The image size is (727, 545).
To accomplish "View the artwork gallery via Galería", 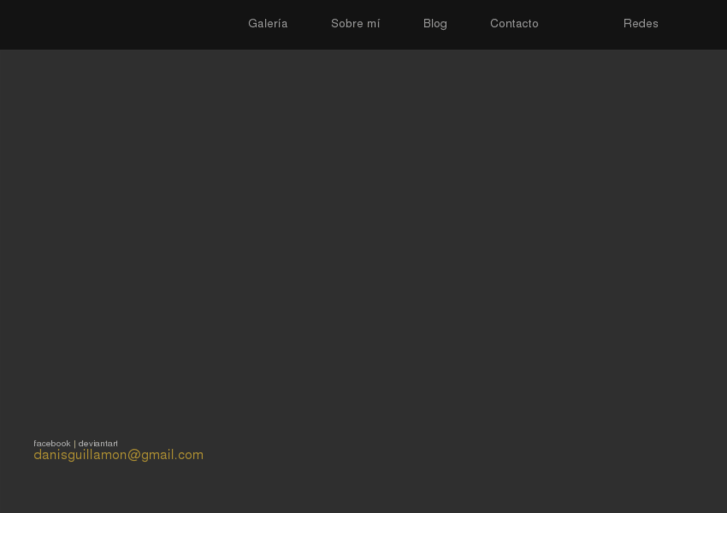I will (x=267, y=24).
